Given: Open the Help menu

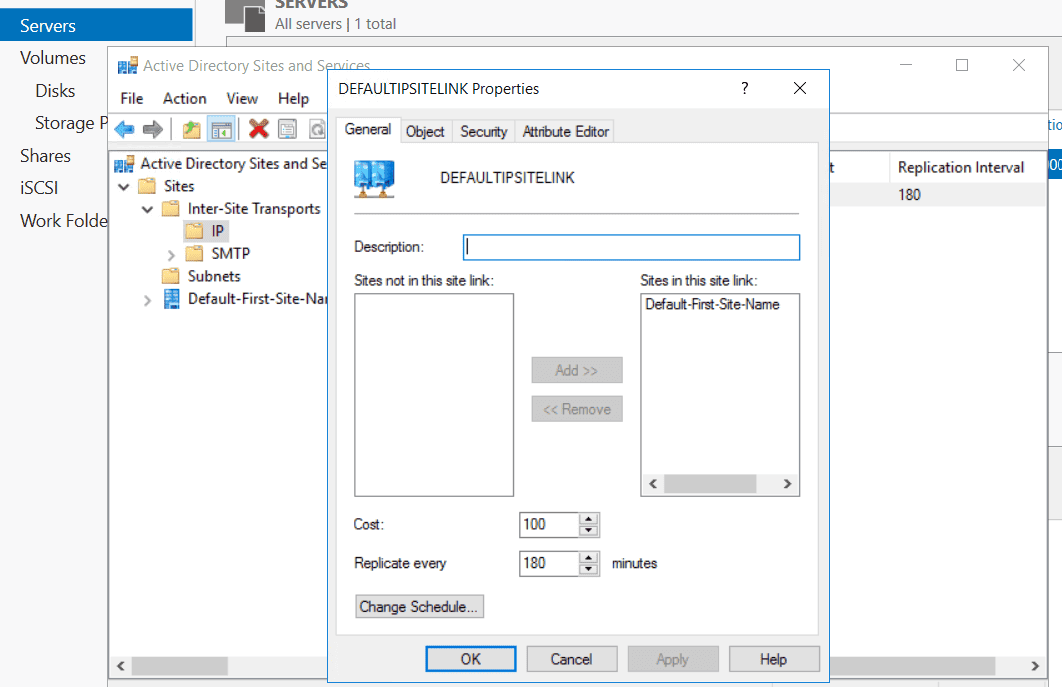Looking at the screenshot, I should point(293,99).
